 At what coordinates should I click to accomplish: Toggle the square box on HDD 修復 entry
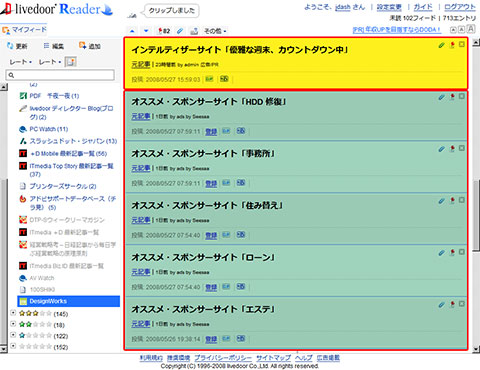462,96
